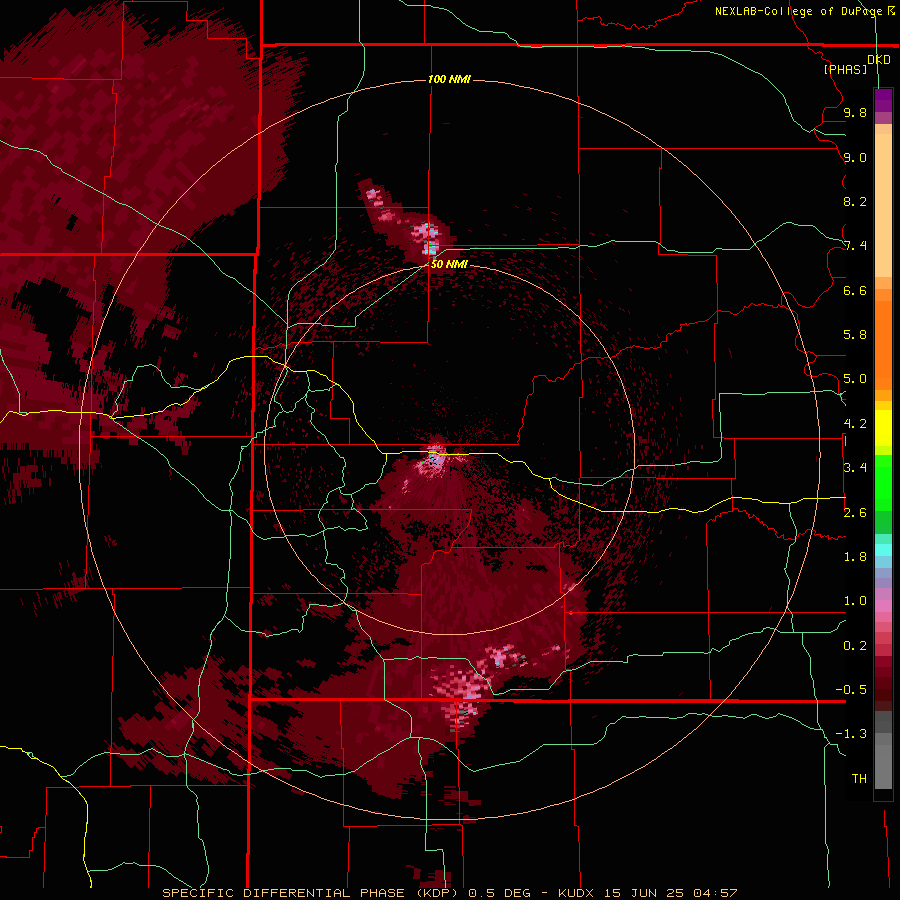The width and height of the screenshot is (900, 900).
Task: Click the 4.2 legend value
Action: [855, 424]
